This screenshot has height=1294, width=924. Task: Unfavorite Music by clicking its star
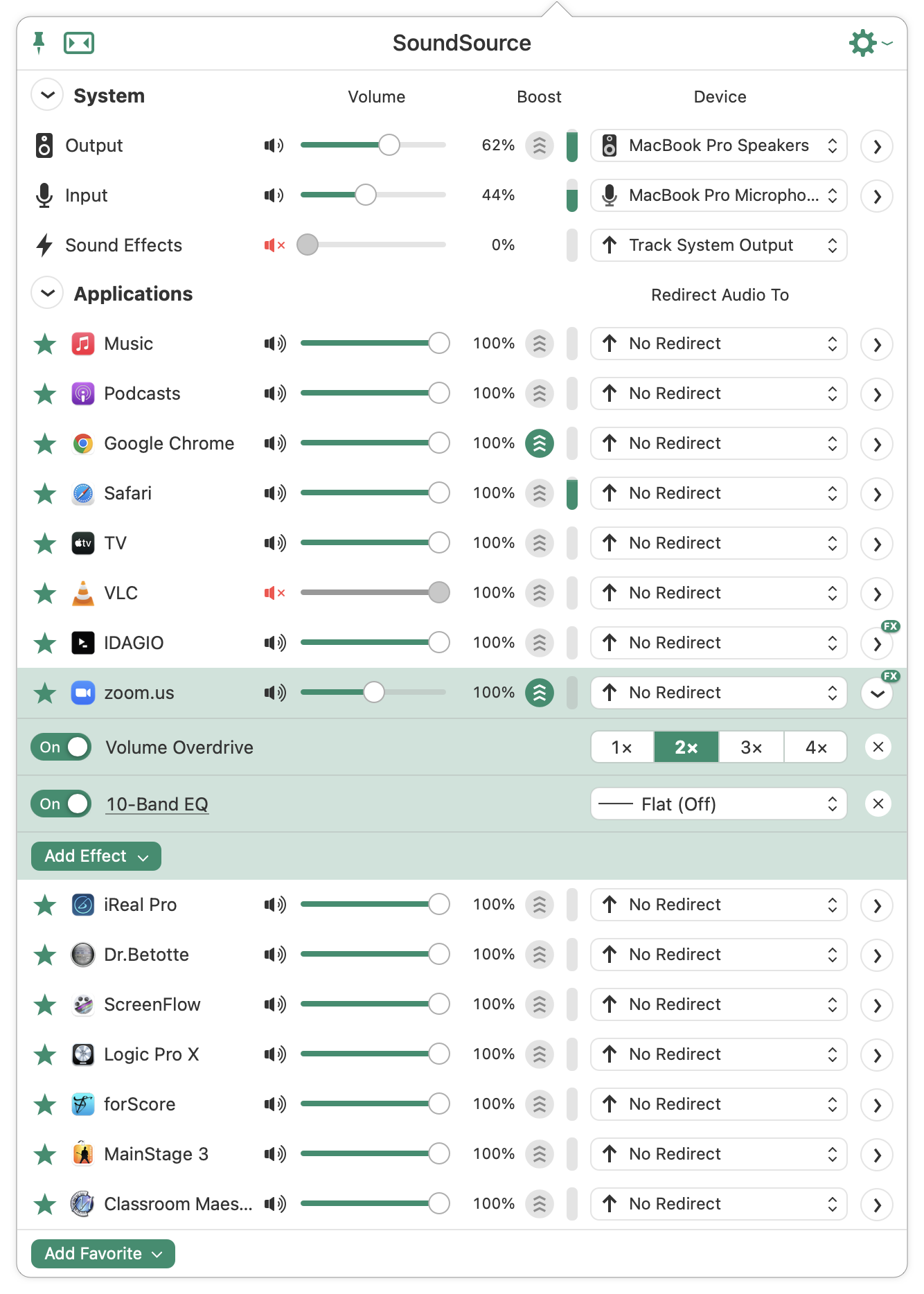click(x=45, y=344)
